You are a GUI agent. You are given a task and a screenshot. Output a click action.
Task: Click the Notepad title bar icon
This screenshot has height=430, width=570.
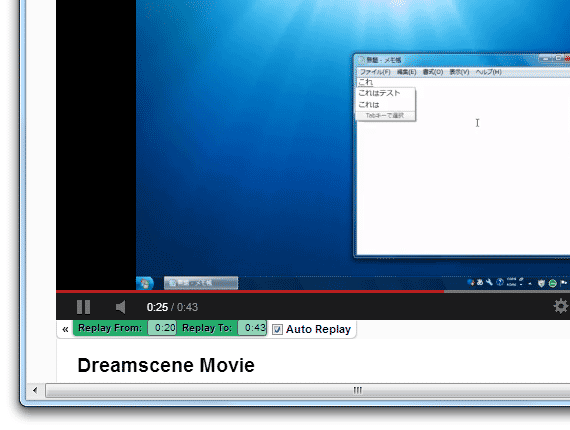point(362,60)
